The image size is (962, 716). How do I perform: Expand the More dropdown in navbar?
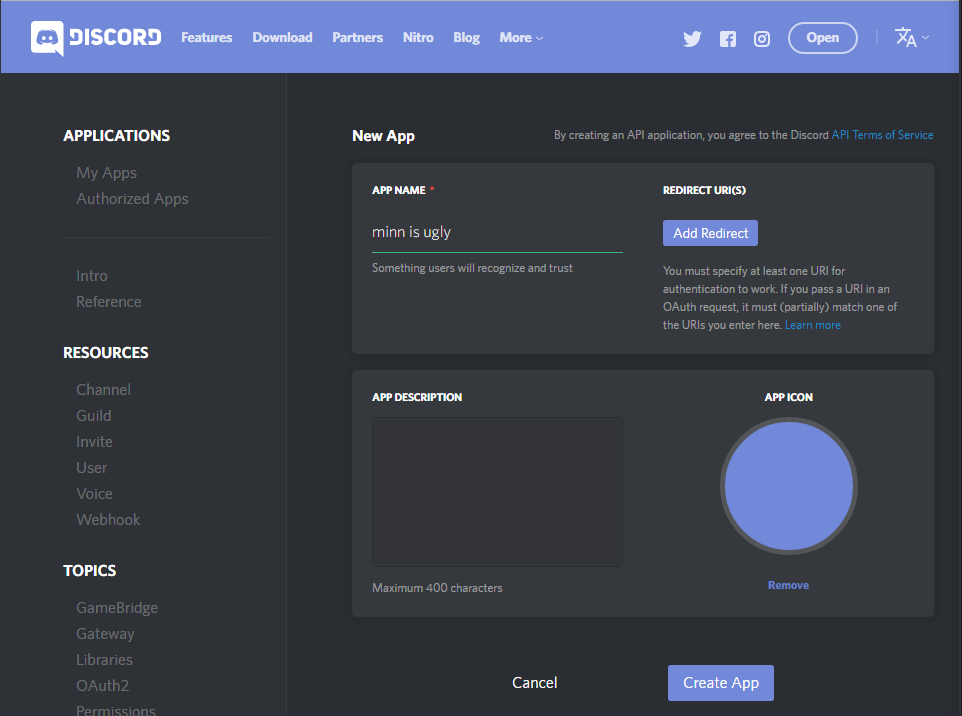(521, 38)
